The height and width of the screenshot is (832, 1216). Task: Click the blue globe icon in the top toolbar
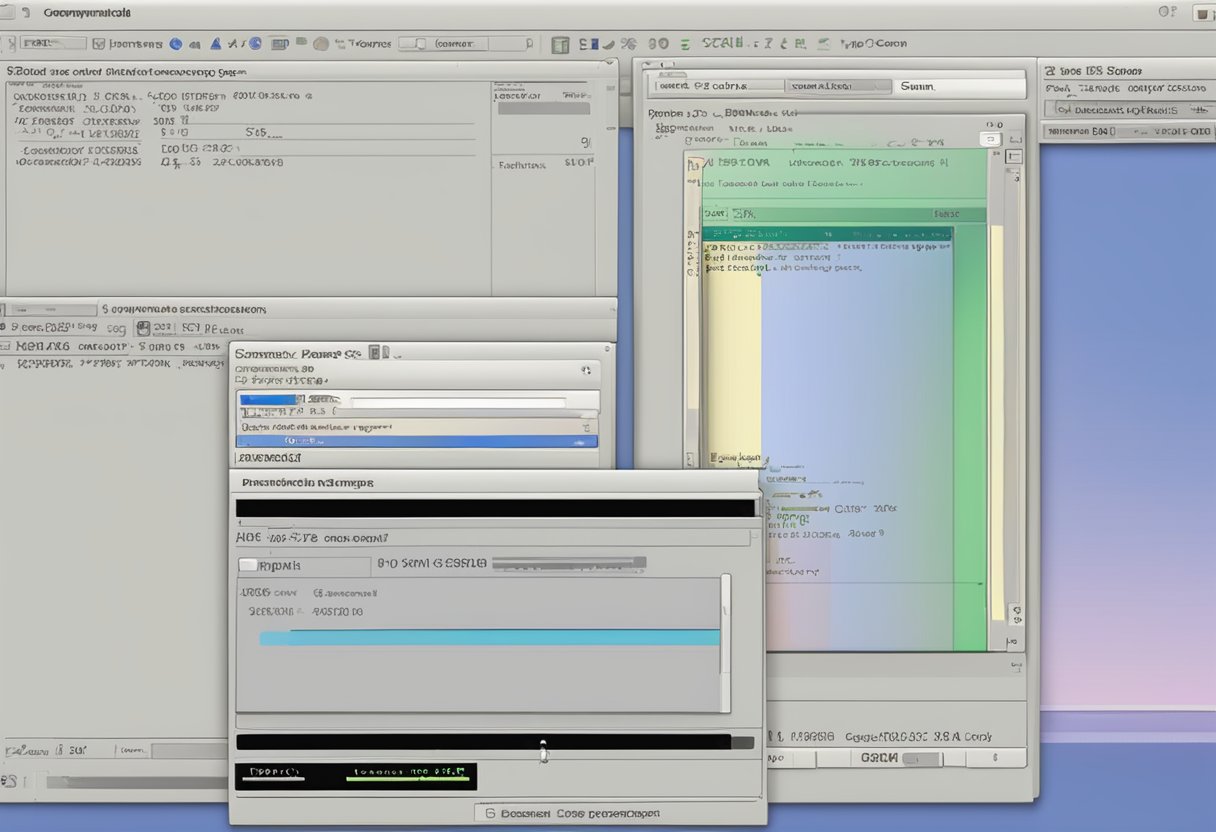pos(176,44)
